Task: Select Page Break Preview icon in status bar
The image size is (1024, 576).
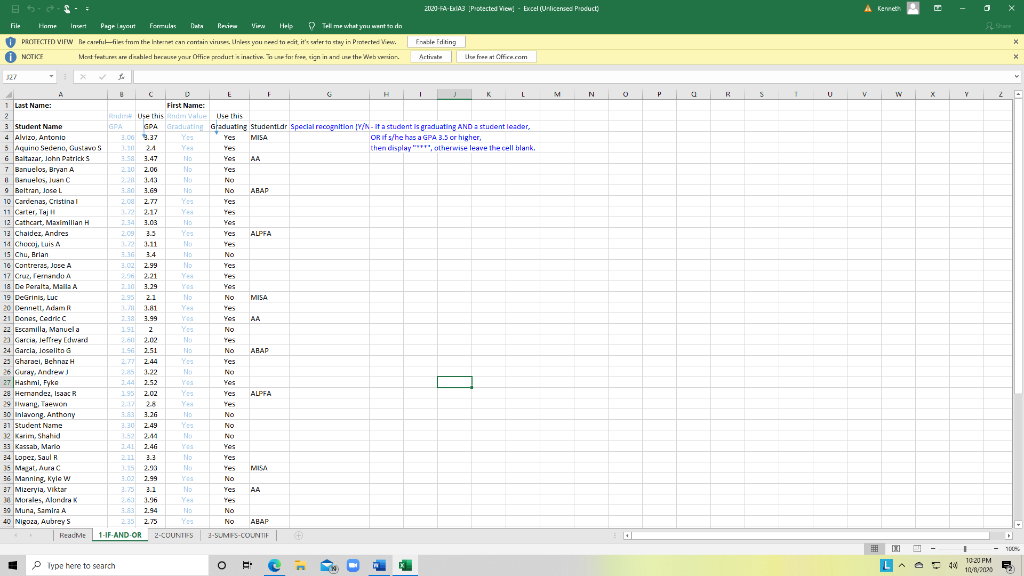Action: pyautogui.click(x=918, y=549)
